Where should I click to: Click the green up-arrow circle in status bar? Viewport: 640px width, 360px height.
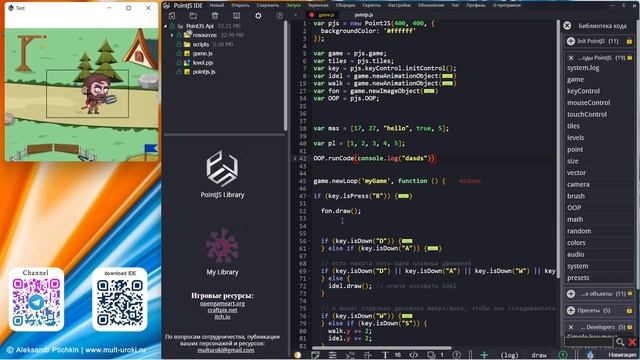[563, 355]
